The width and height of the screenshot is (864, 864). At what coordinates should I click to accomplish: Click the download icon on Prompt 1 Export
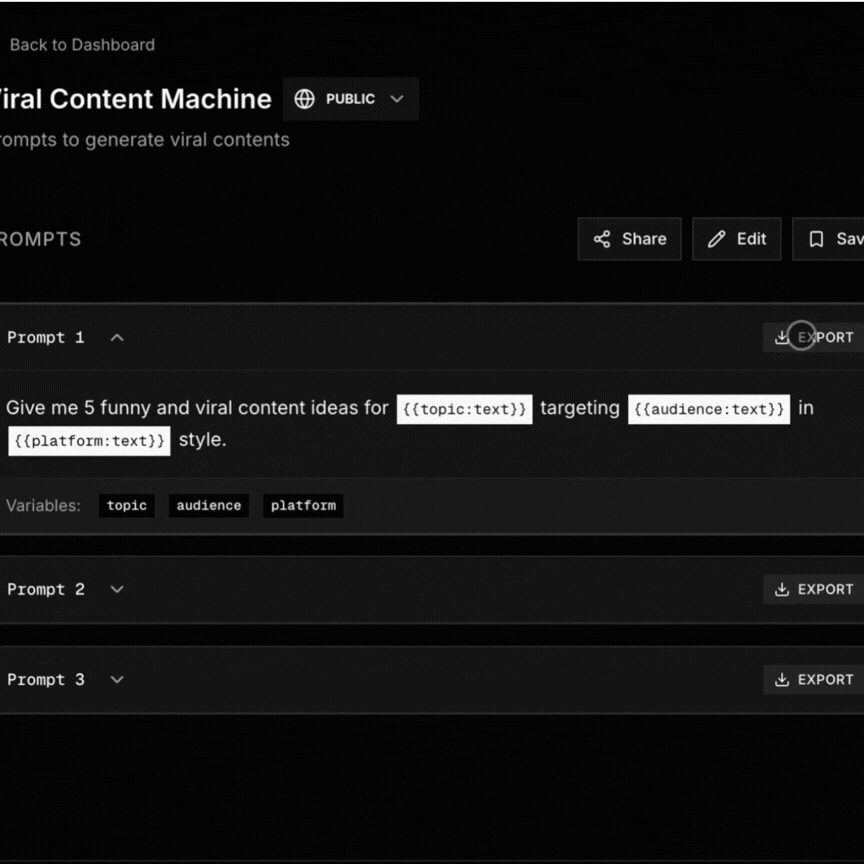click(x=784, y=337)
